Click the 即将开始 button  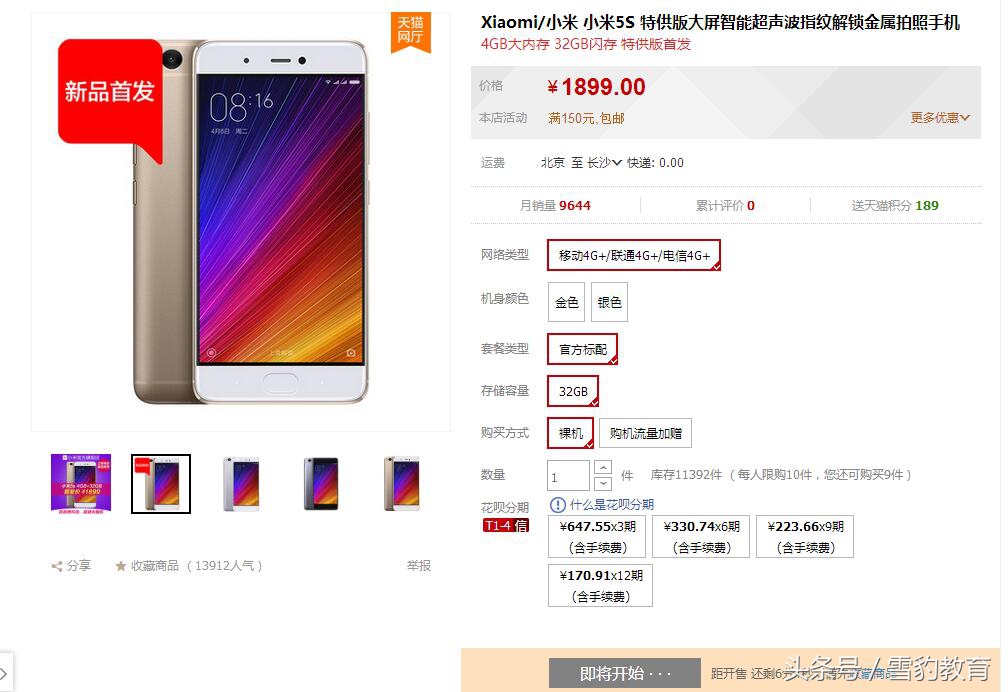624,673
